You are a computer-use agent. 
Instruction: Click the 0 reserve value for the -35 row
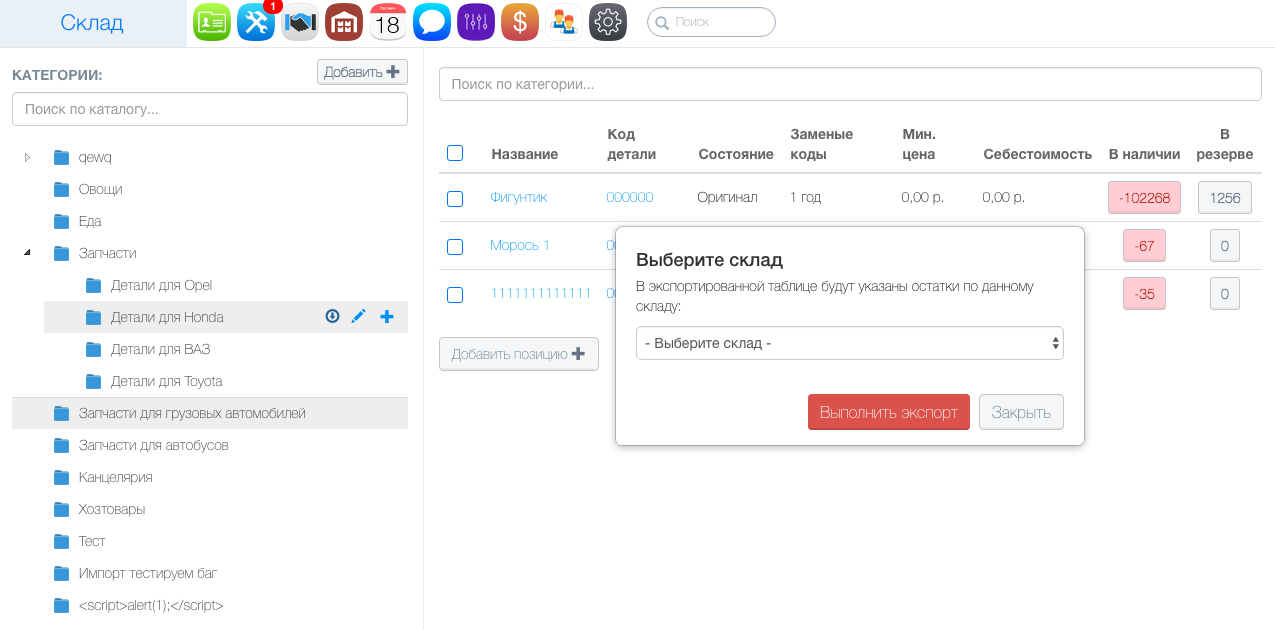click(1225, 293)
